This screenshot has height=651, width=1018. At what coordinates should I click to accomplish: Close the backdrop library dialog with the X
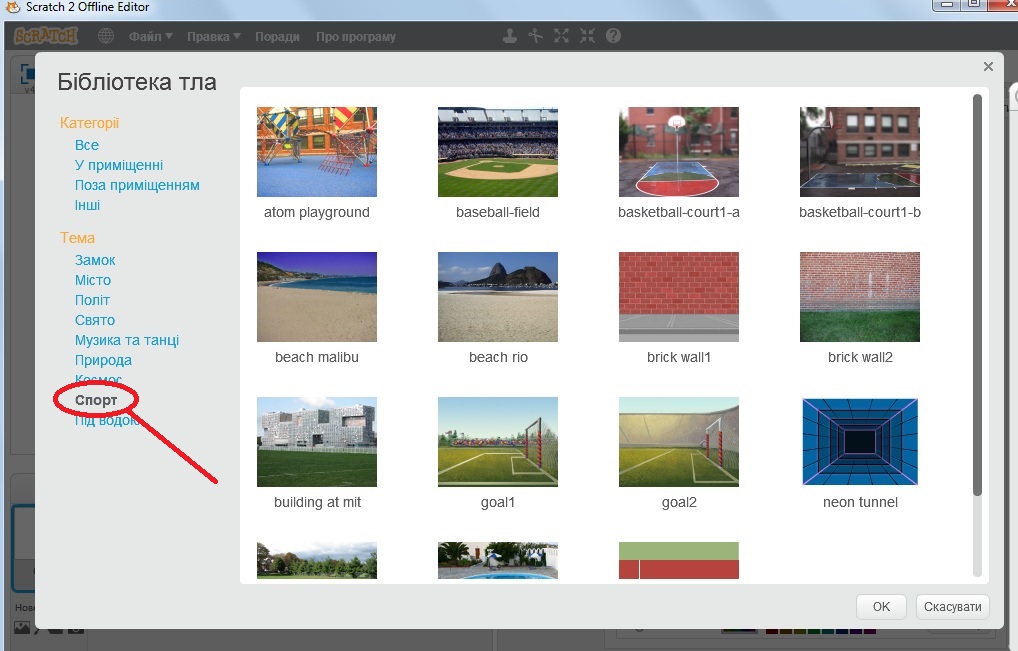[x=988, y=66]
